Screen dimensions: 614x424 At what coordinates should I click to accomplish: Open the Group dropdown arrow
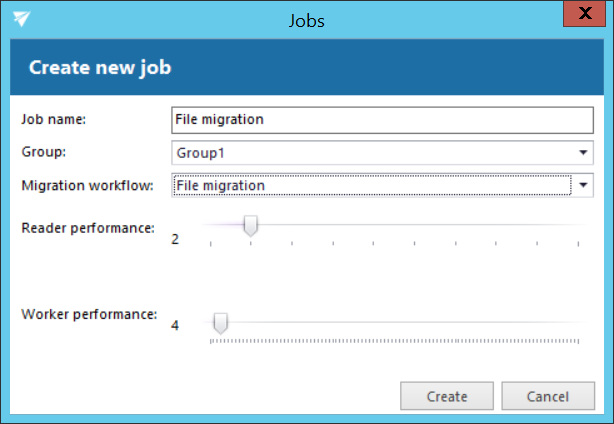click(583, 153)
